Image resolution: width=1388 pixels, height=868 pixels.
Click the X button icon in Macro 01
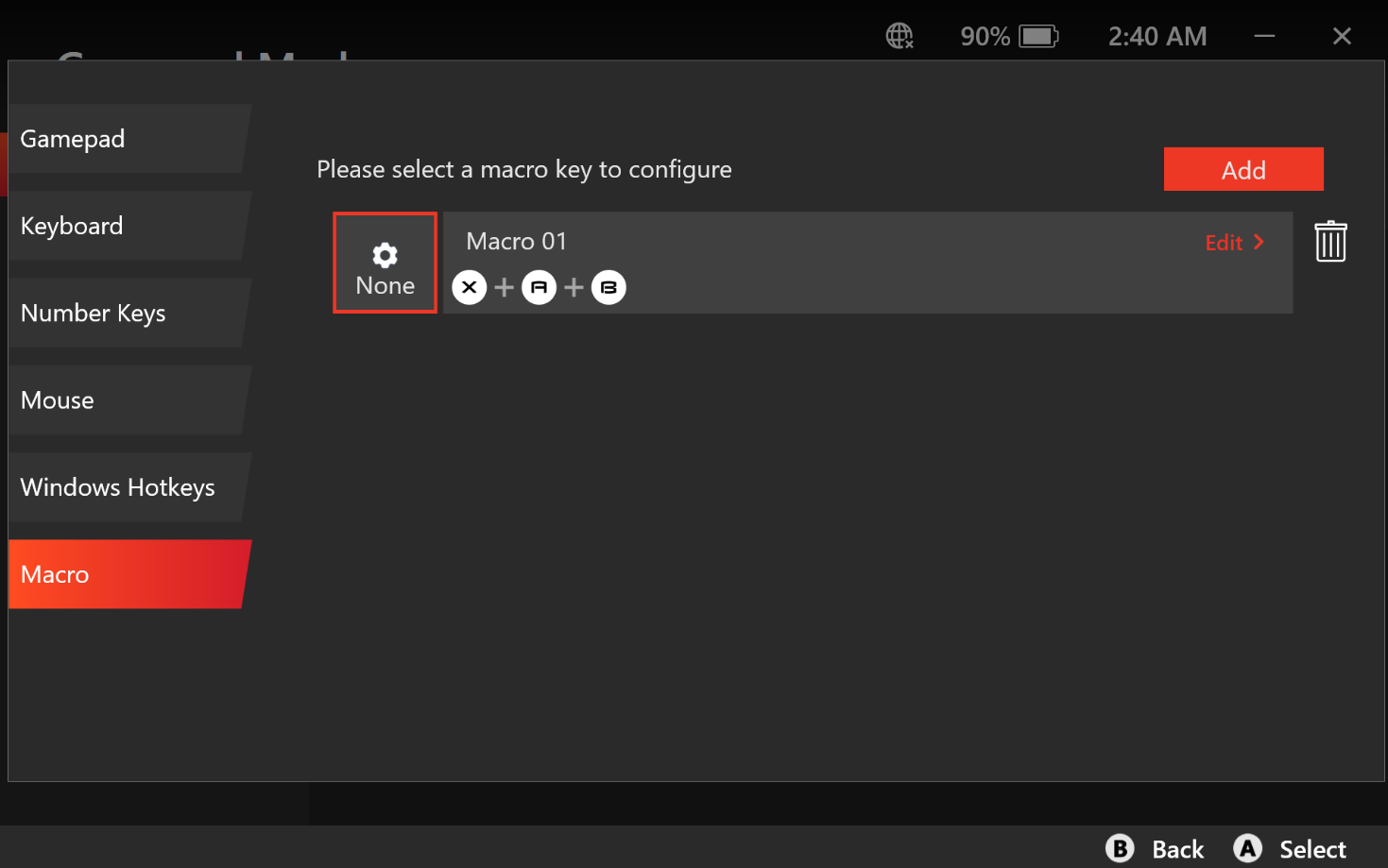tap(470, 287)
